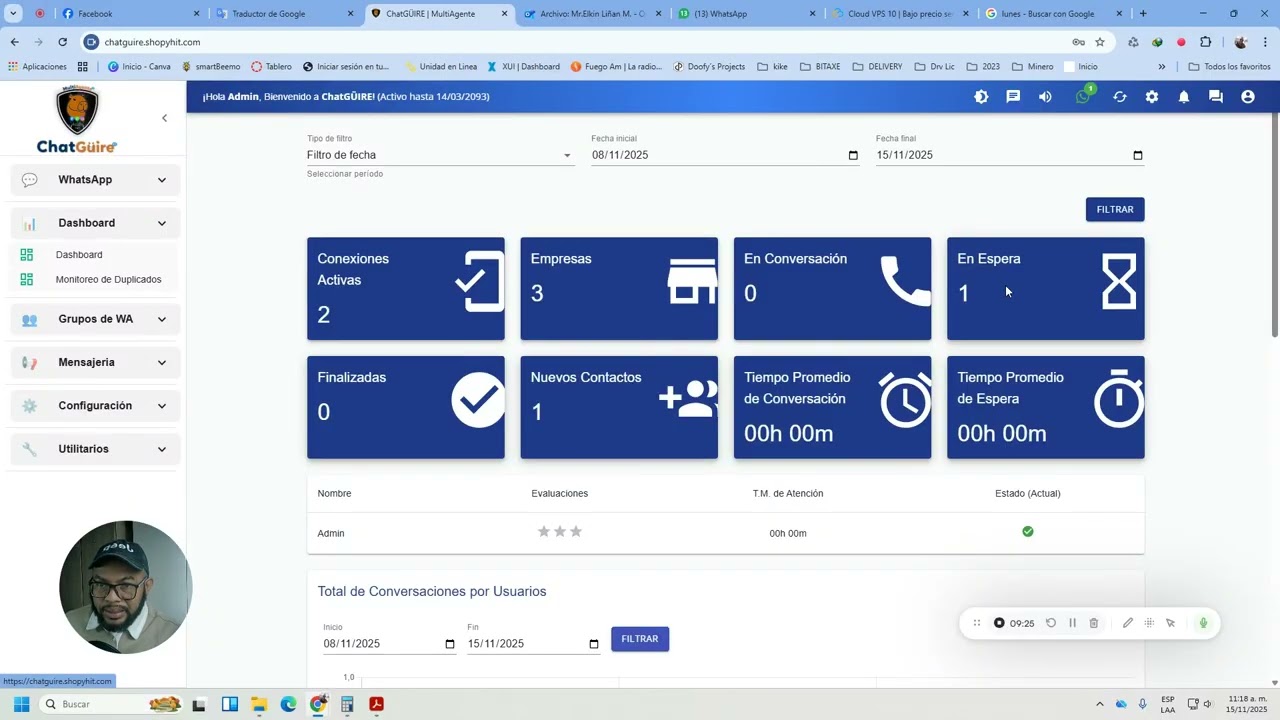Expand the Grupos de WA section

(x=96, y=319)
